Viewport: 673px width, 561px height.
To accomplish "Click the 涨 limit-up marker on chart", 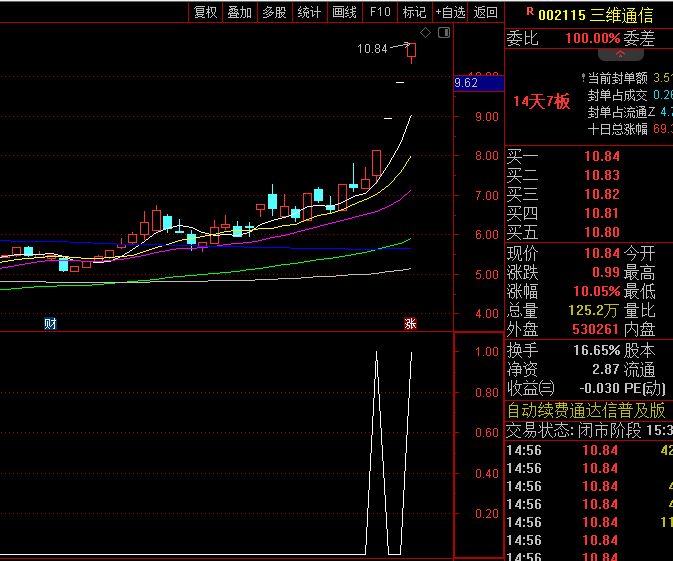I will point(410,324).
